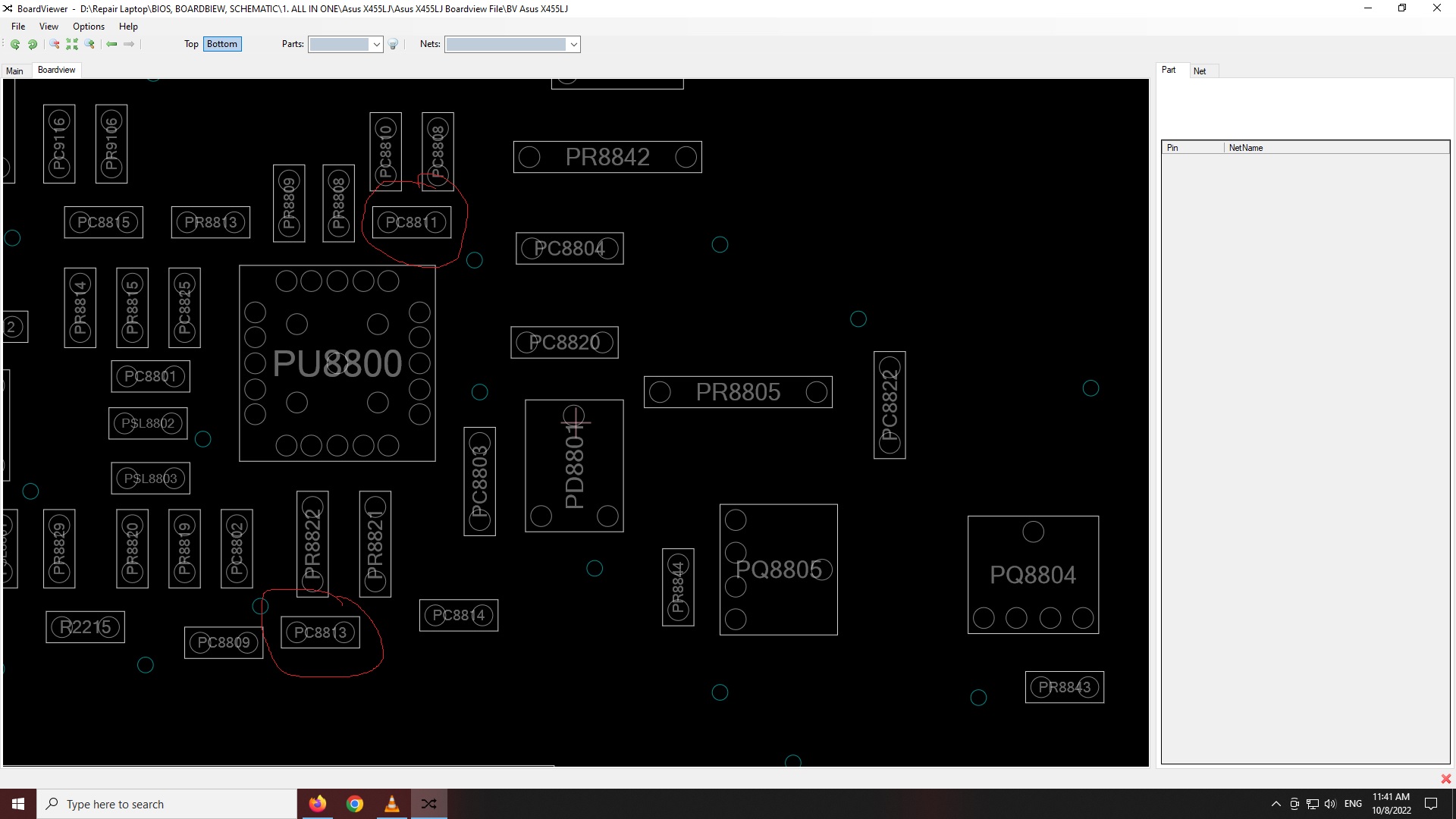
Task: Toggle the Bottom side button
Action: [222, 44]
